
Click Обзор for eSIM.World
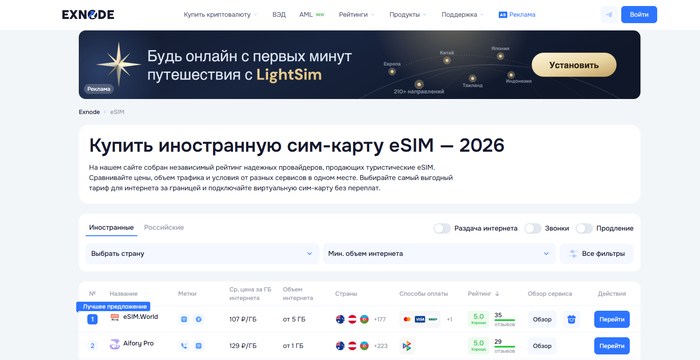[x=542, y=319]
